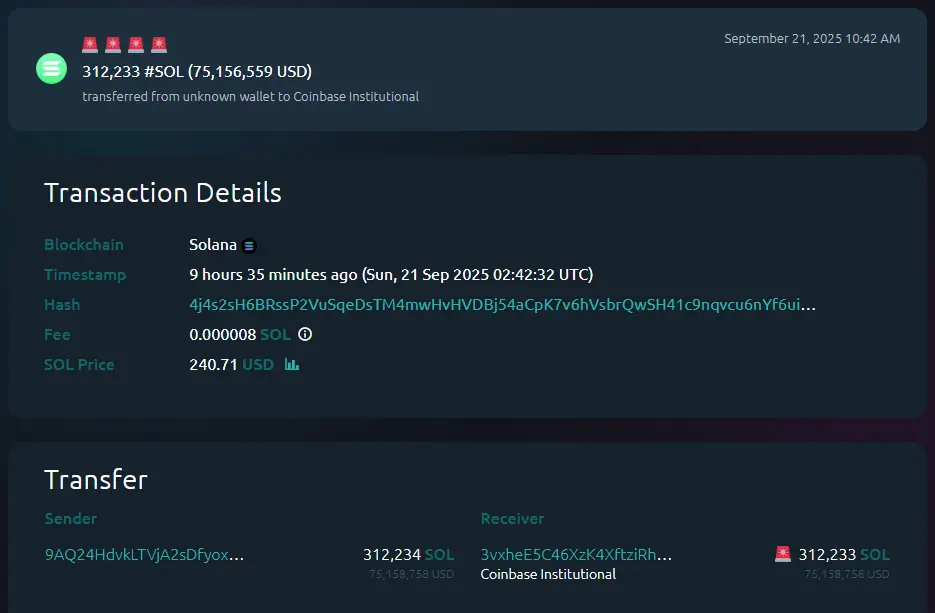
Task: Click the Solana icon beside Blockchain value
Action: [x=249, y=246]
